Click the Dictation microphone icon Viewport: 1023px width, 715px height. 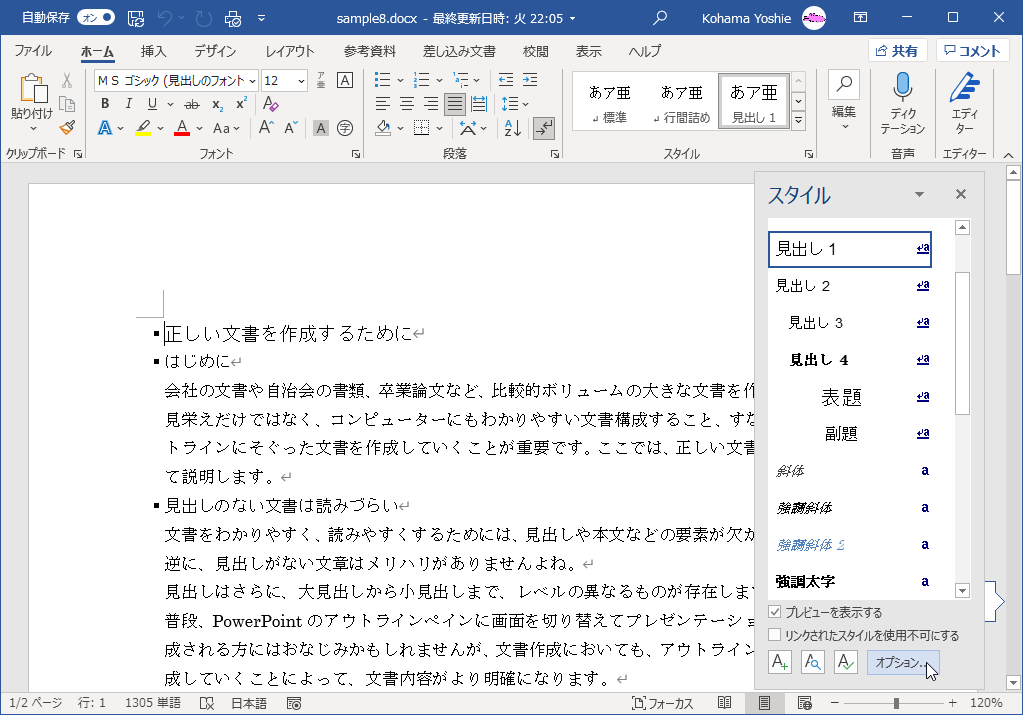[902, 89]
